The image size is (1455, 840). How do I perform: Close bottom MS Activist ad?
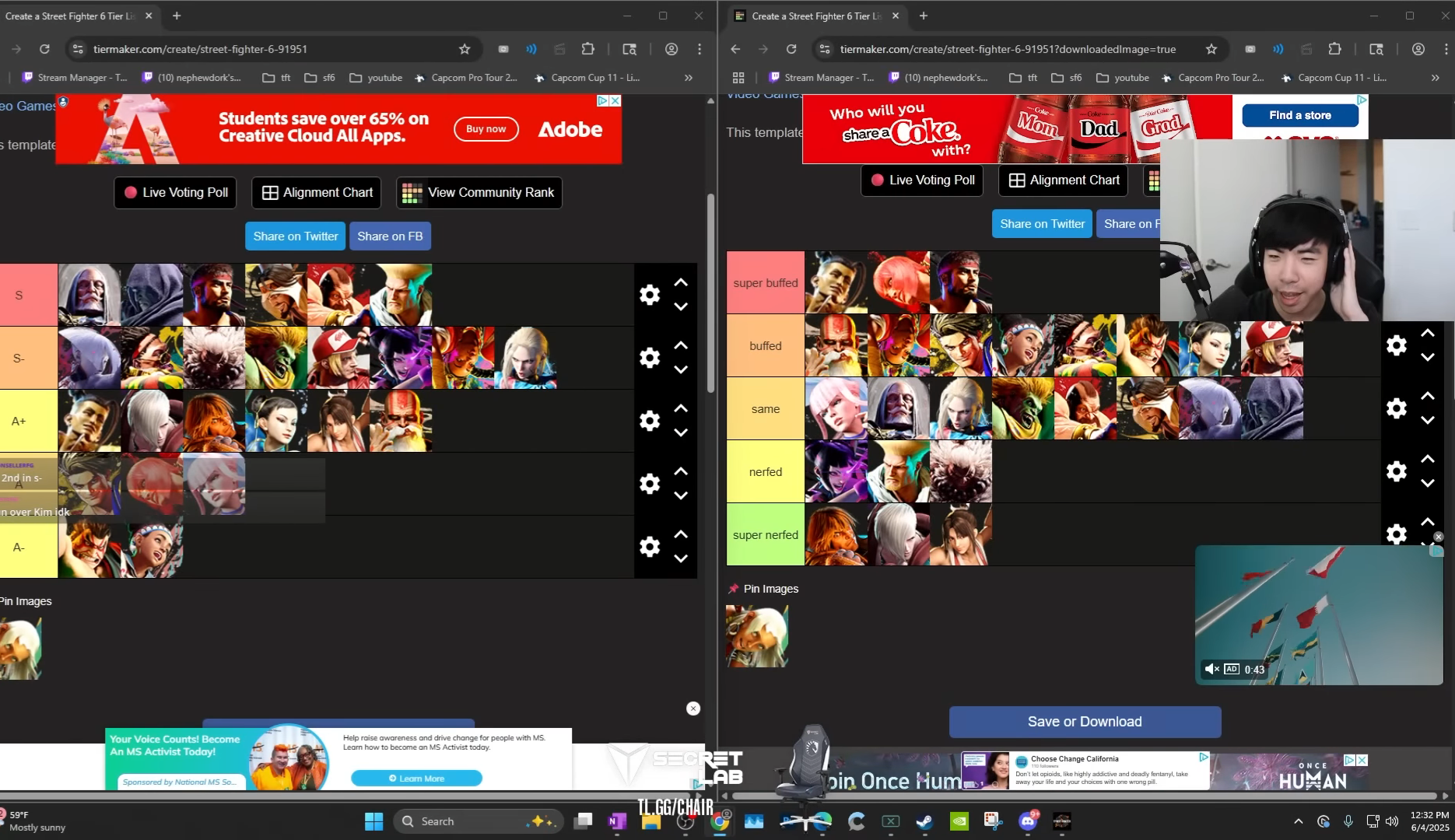pyautogui.click(x=693, y=709)
